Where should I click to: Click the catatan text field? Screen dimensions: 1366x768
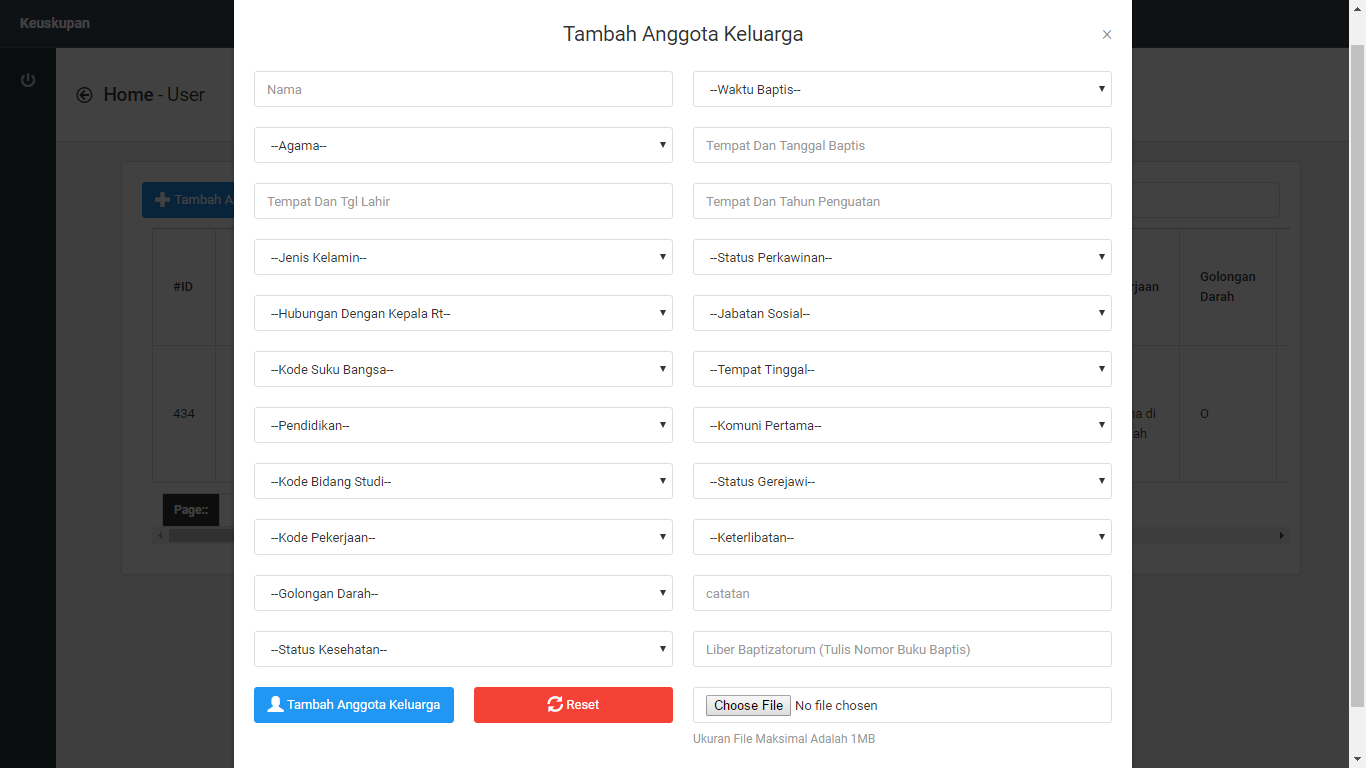[901, 593]
